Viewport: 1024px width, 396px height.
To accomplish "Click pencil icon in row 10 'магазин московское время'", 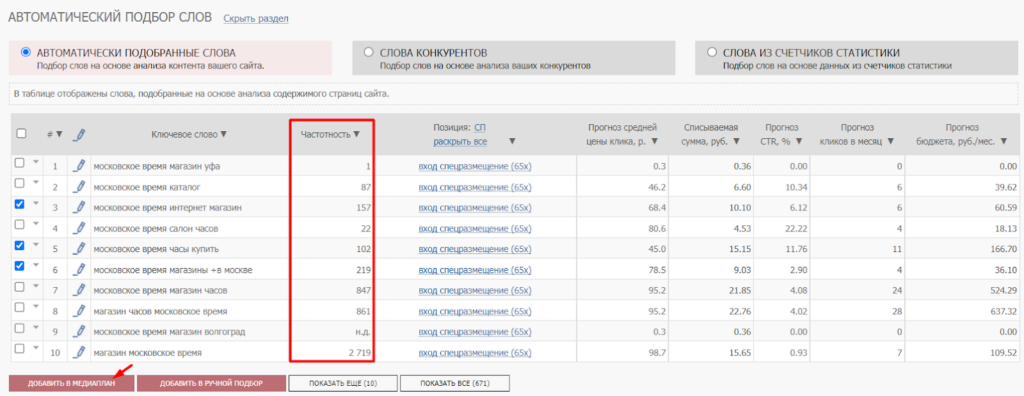I will click(79, 352).
